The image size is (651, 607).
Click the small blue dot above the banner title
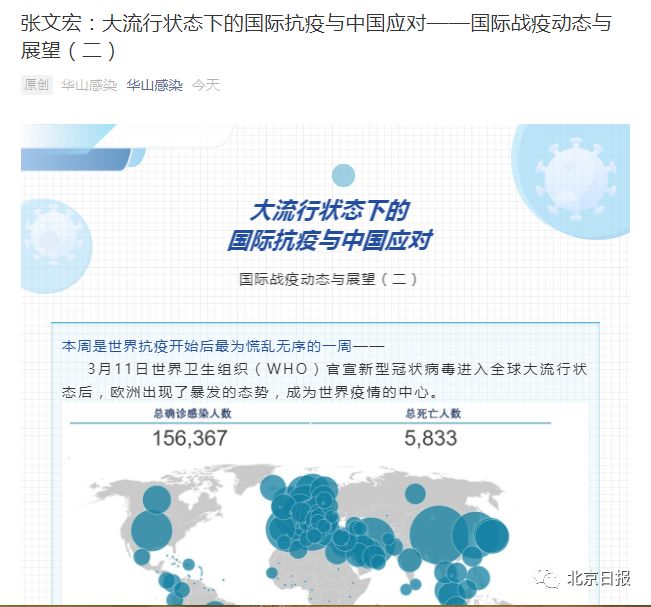(343, 175)
